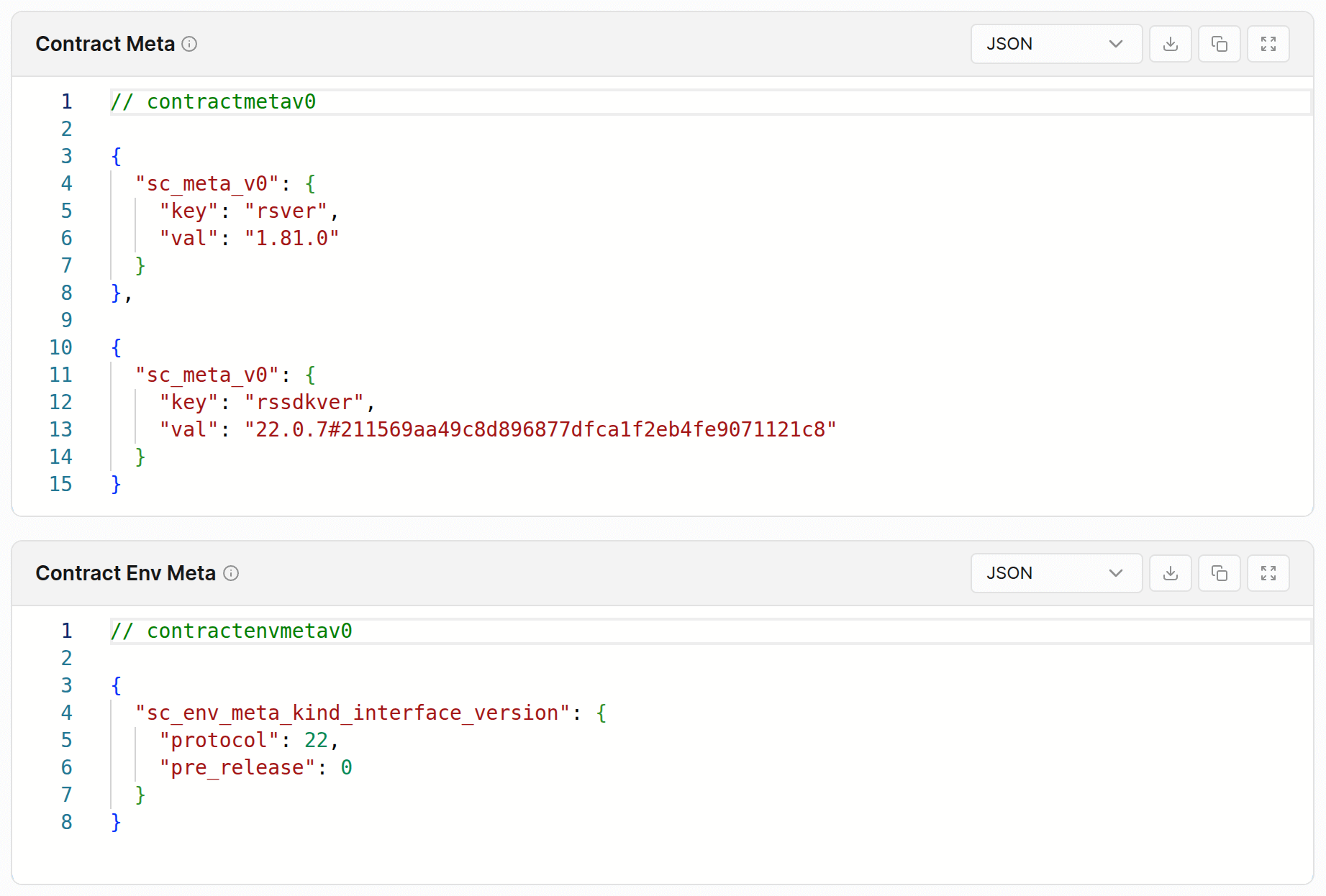
Task: Click the sc_env_meta_kind_interface_version key
Action: coord(353,713)
